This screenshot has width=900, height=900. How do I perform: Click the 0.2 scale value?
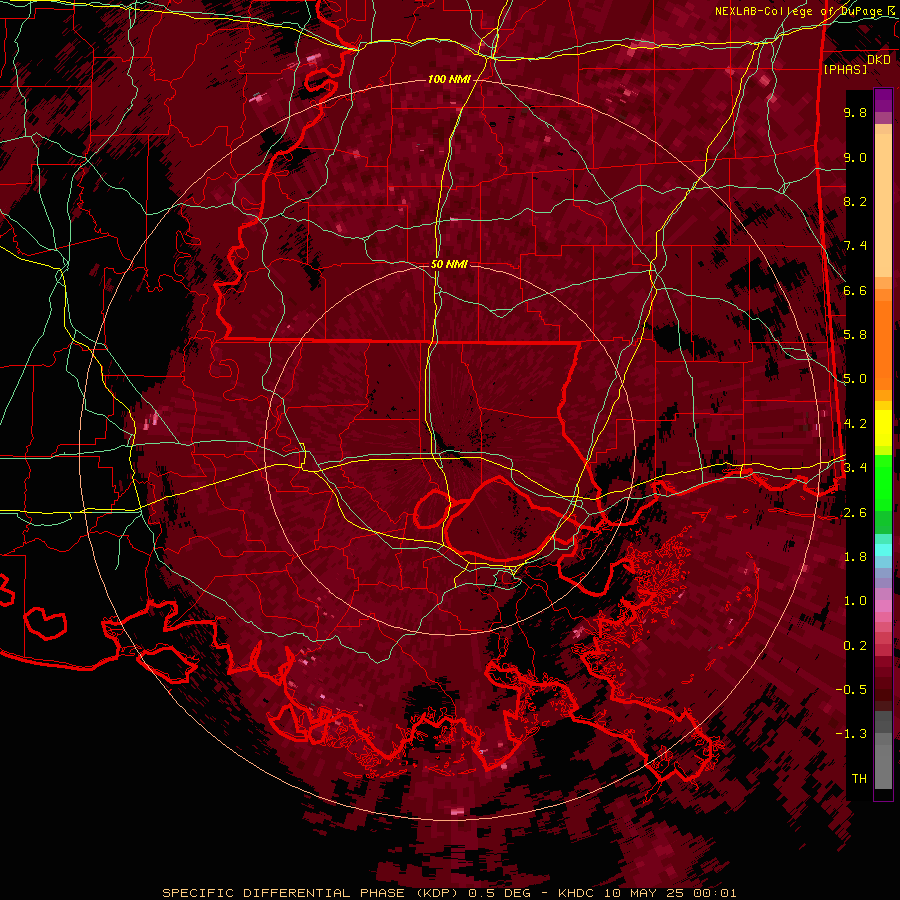click(x=855, y=646)
